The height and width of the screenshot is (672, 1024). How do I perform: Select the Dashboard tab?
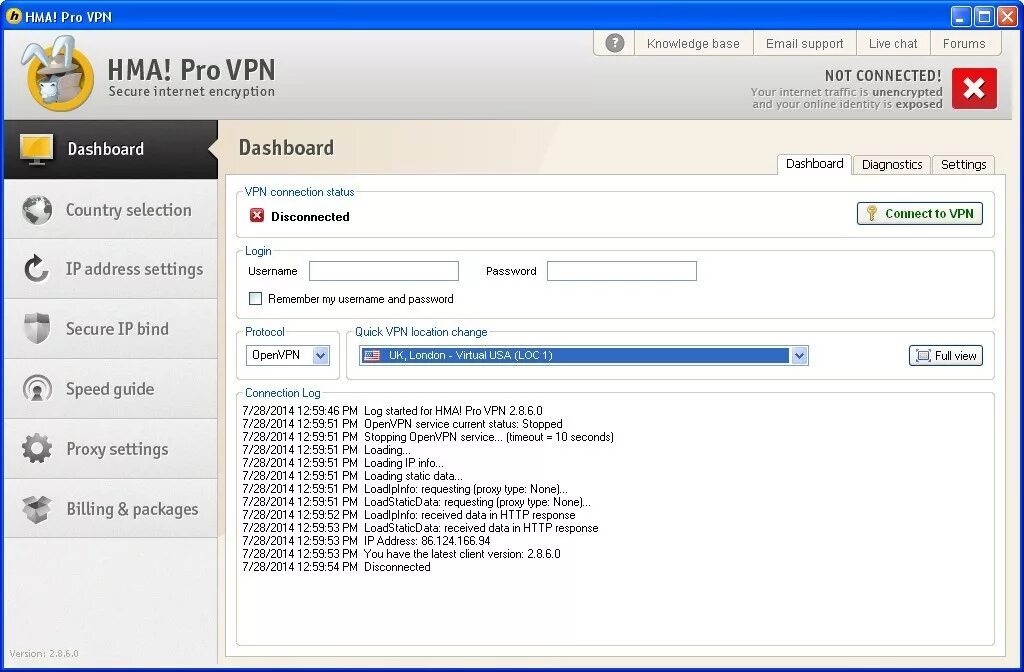(x=814, y=164)
